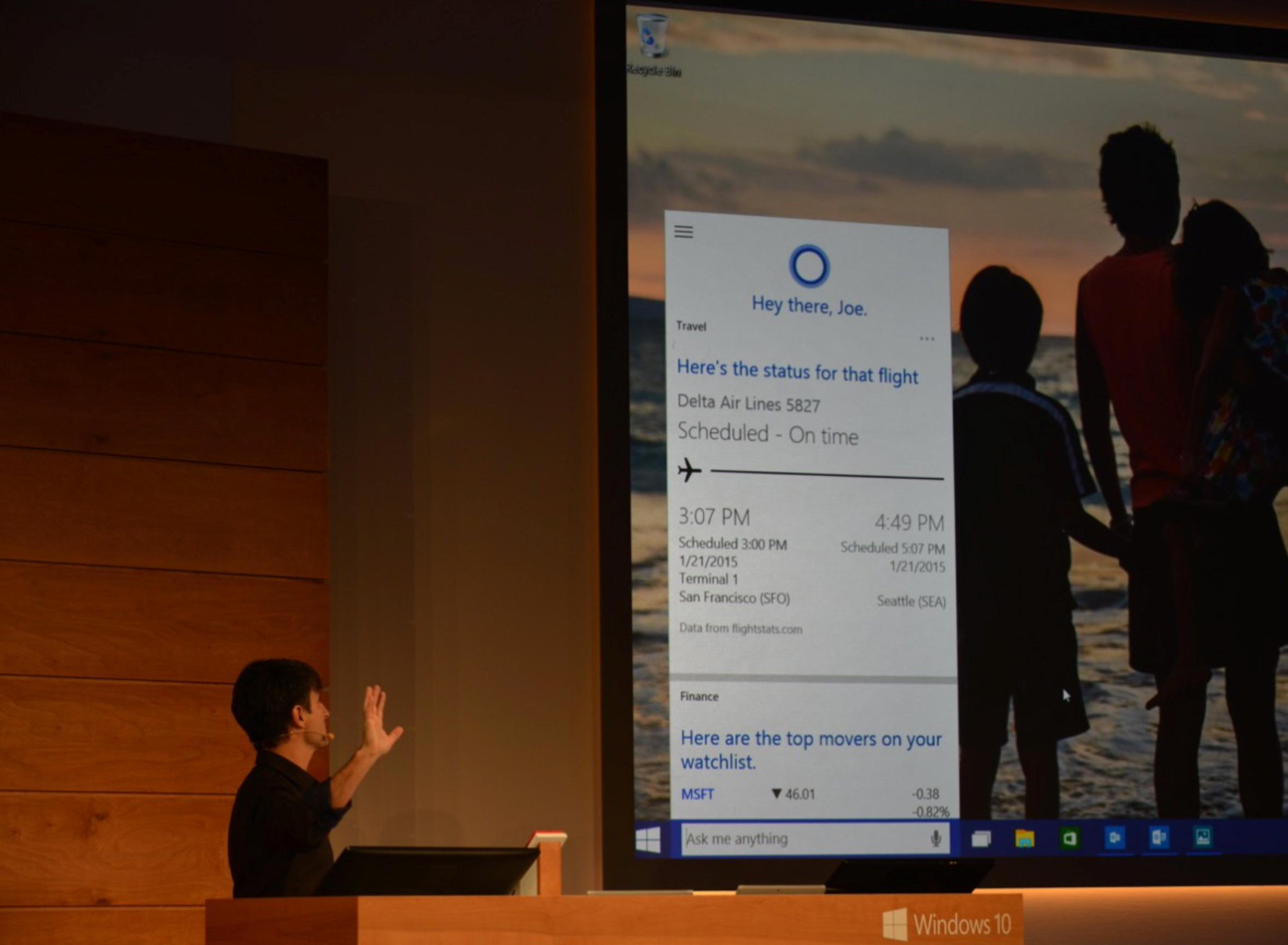Click the 'Hey there, Joe.' greeting

[809, 306]
